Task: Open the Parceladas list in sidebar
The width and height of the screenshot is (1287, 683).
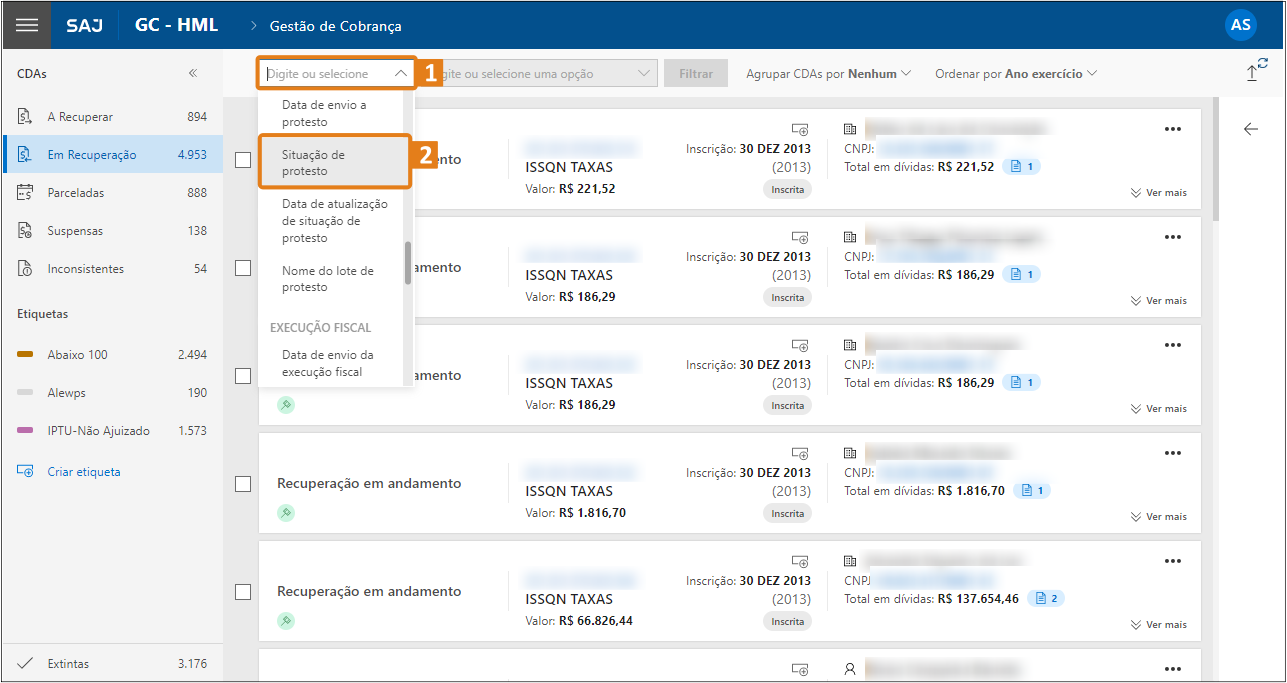Action: tap(76, 193)
